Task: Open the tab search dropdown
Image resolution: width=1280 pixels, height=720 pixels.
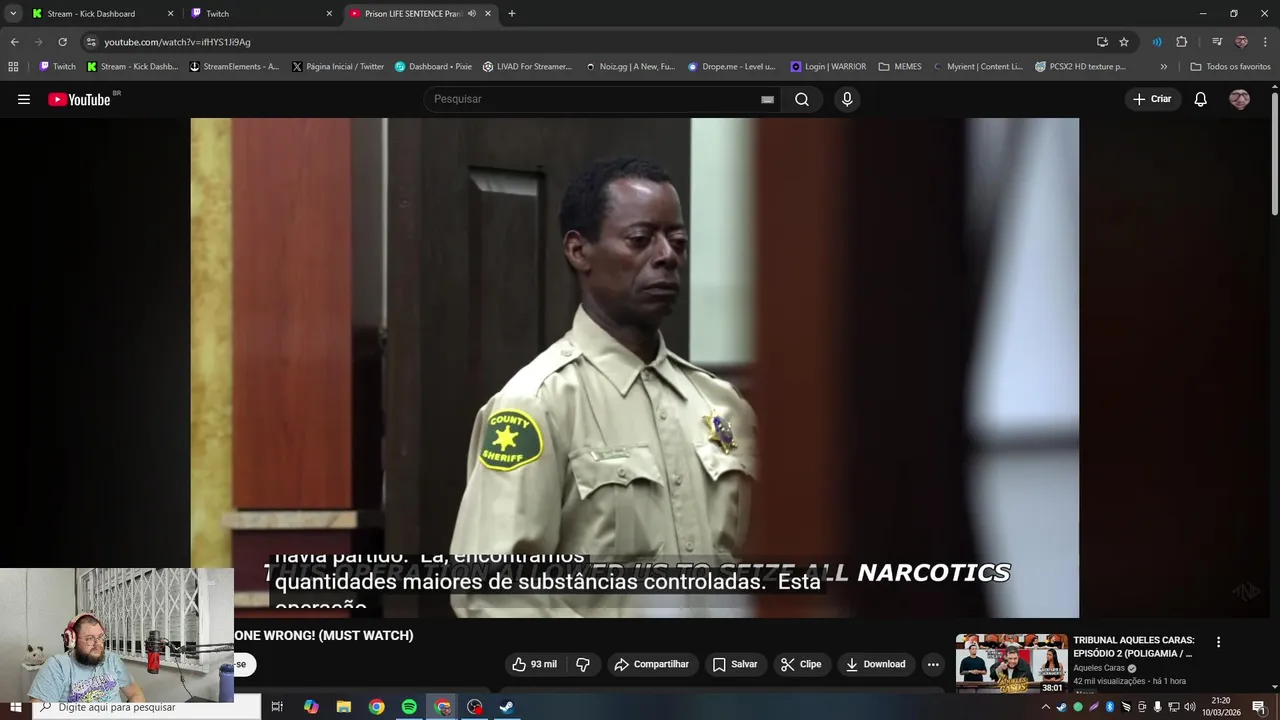Action: pyautogui.click(x=13, y=14)
